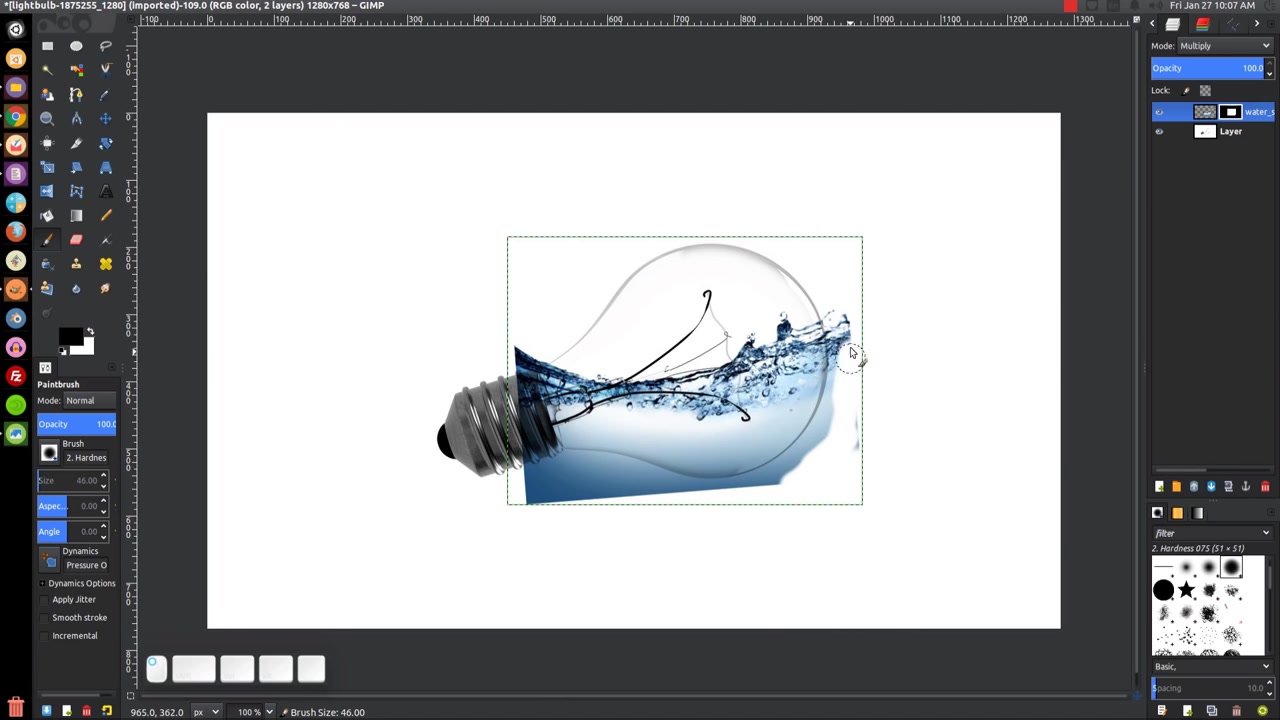The image size is (1280, 720).
Task: Choose the Fuzzy Select magic wand tool
Action: 47,70
